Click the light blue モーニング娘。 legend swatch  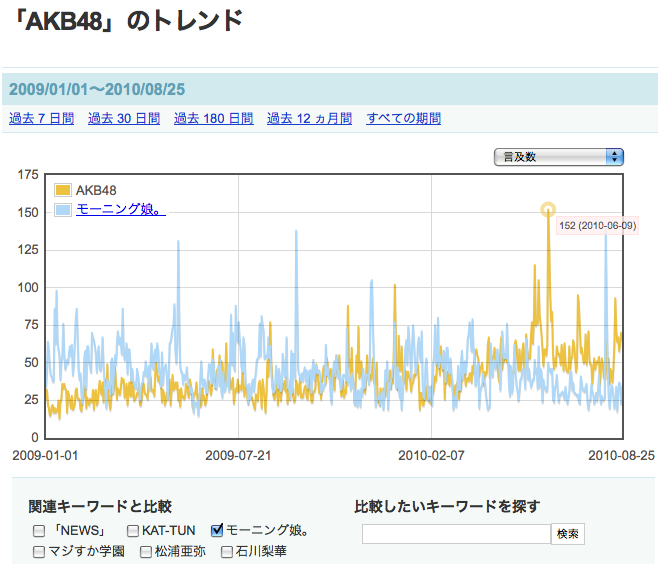click(x=63, y=209)
